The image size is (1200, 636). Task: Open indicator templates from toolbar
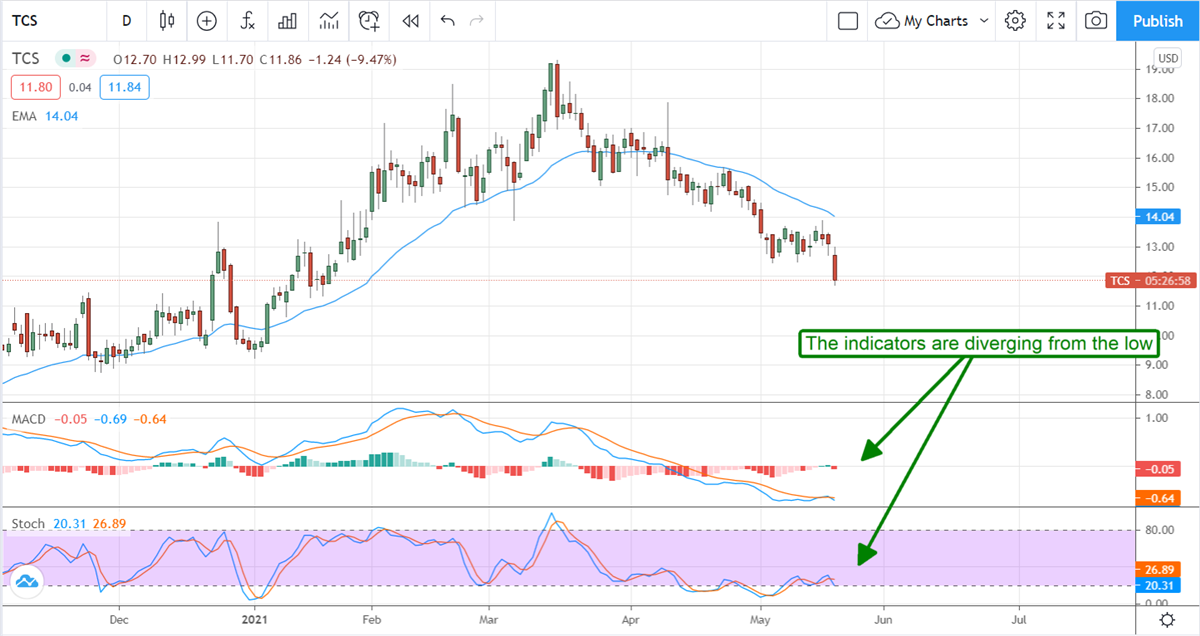328,20
